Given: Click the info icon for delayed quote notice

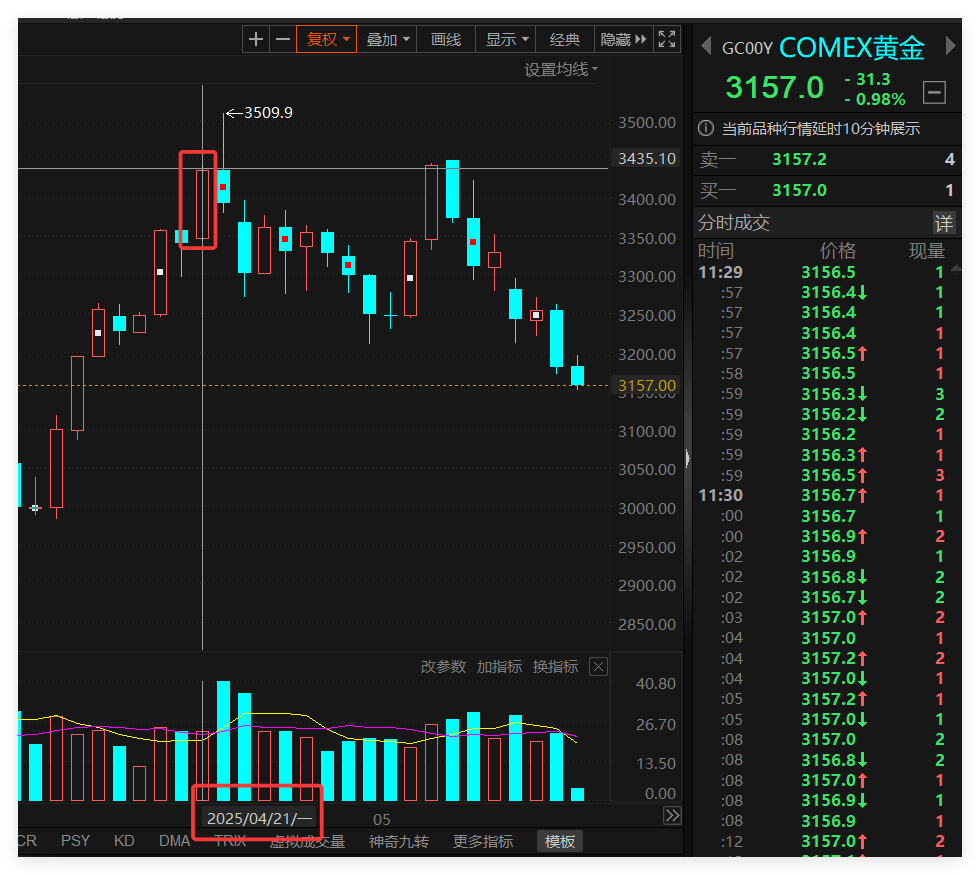Looking at the screenshot, I should pyautogui.click(x=706, y=129).
